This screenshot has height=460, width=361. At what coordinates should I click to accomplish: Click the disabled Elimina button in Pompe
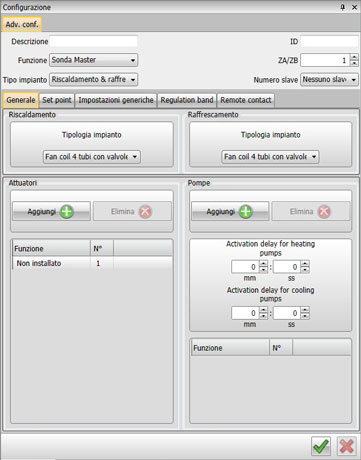click(311, 211)
